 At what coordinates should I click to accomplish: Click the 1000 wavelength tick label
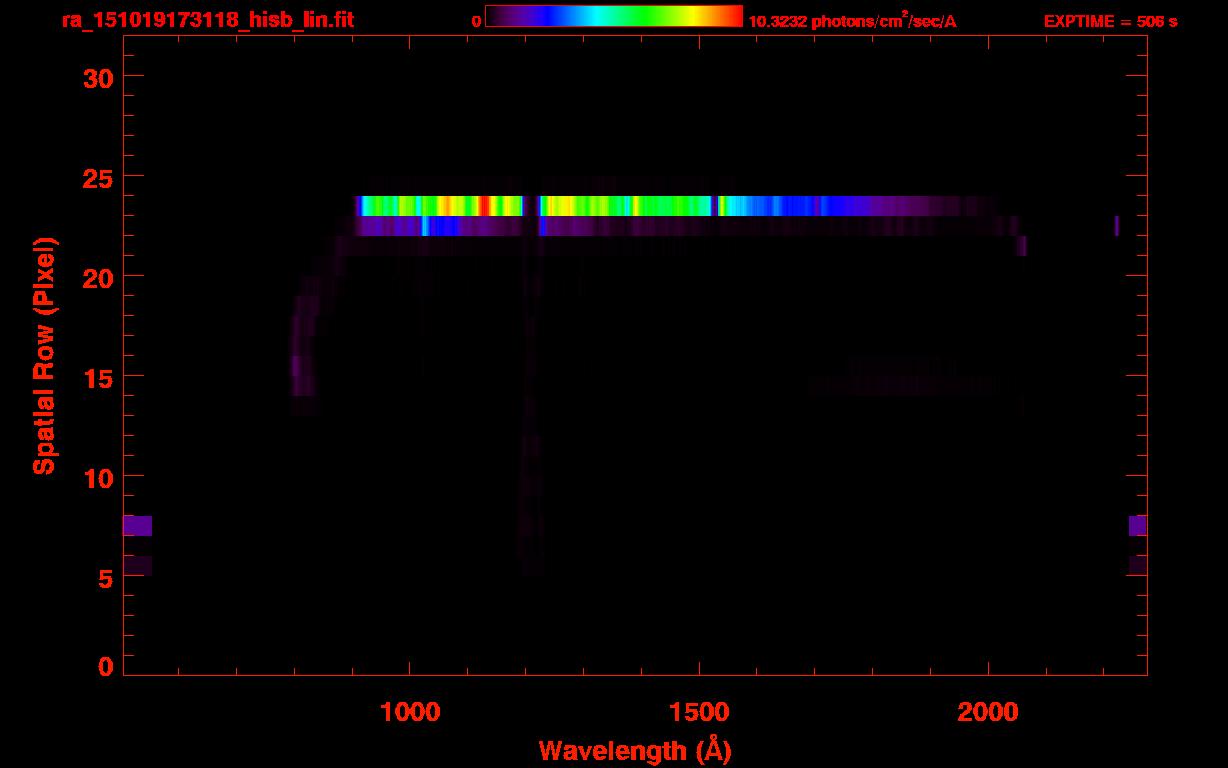tap(410, 712)
